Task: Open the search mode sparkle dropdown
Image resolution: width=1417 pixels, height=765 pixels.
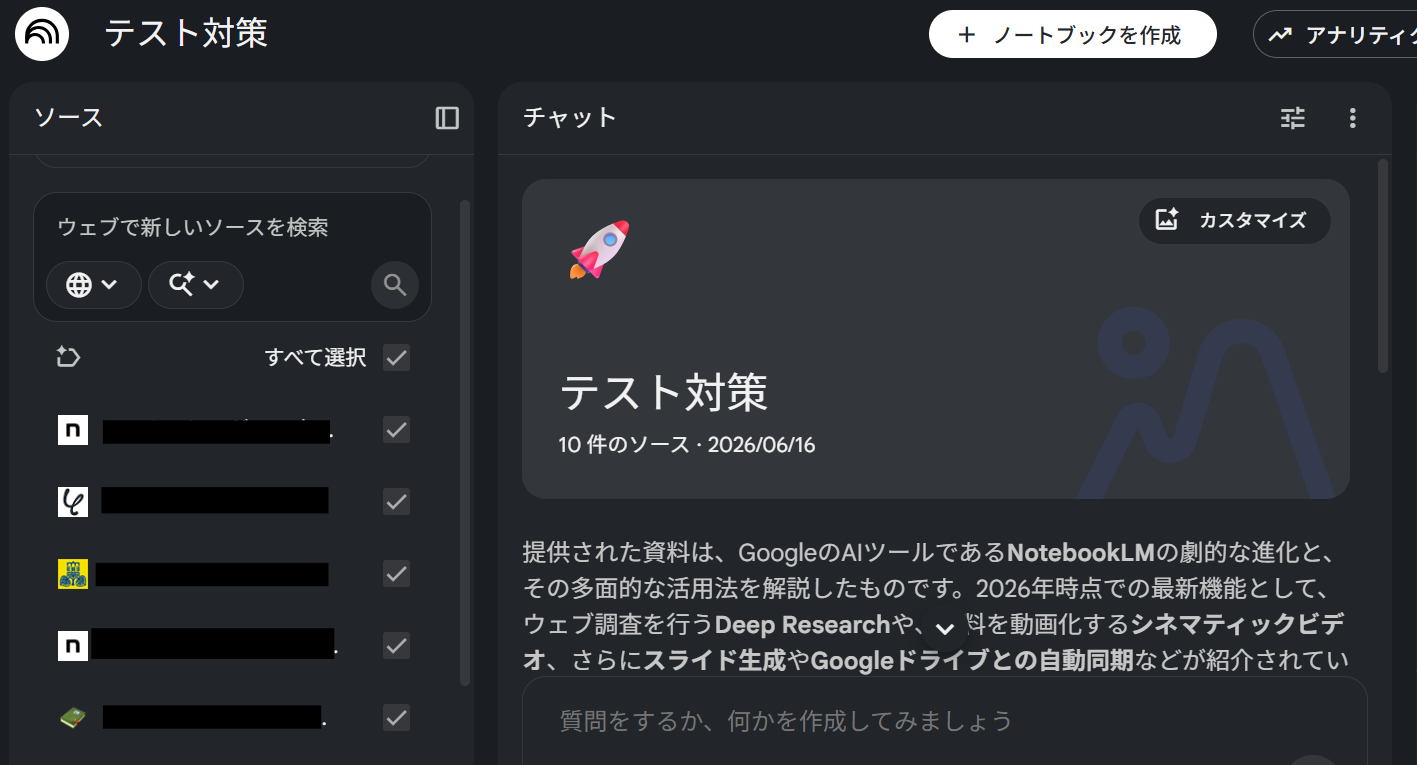Action: 196,285
